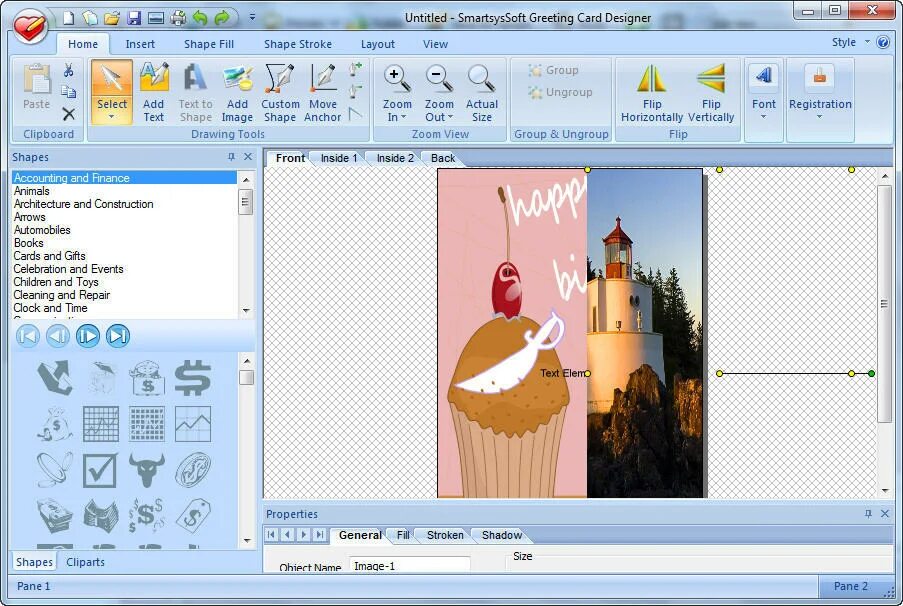903x606 pixels.
Task: Cut selection with scissors icon
Action: point(69,70)
